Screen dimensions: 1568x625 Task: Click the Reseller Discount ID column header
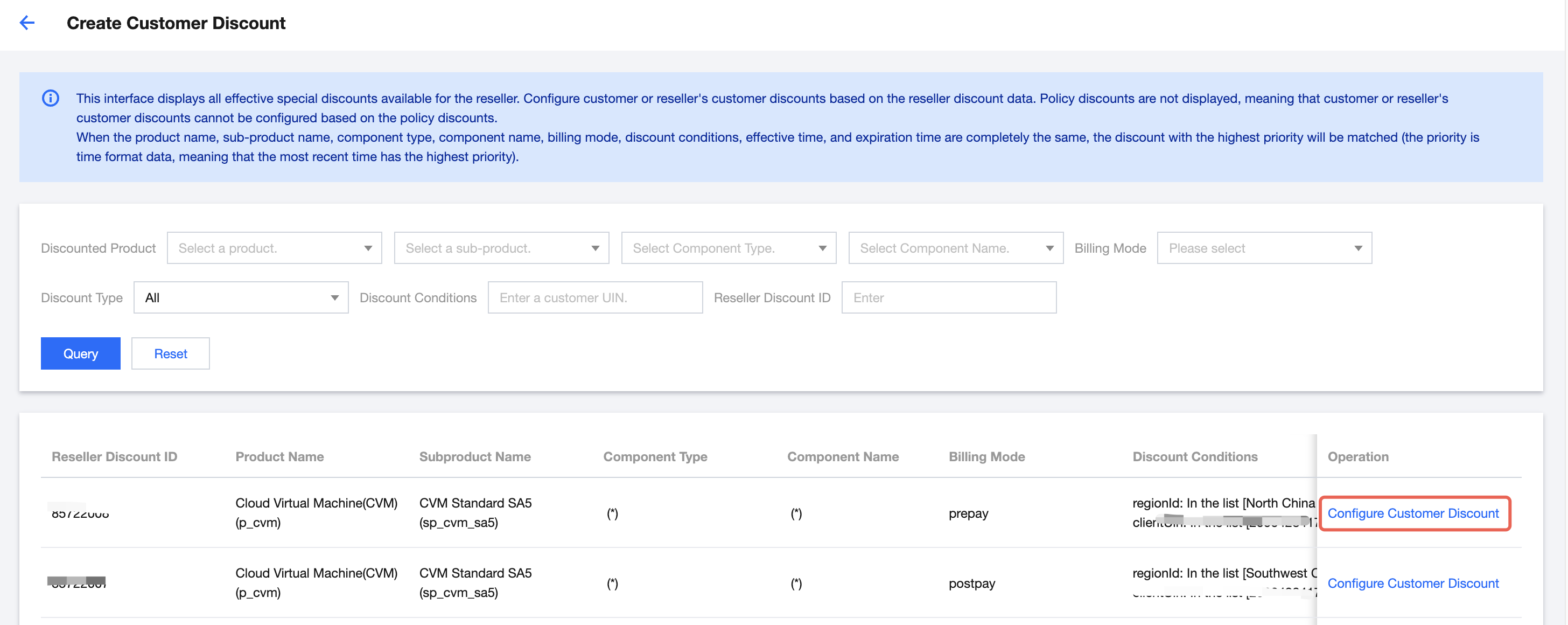(115, 457)
